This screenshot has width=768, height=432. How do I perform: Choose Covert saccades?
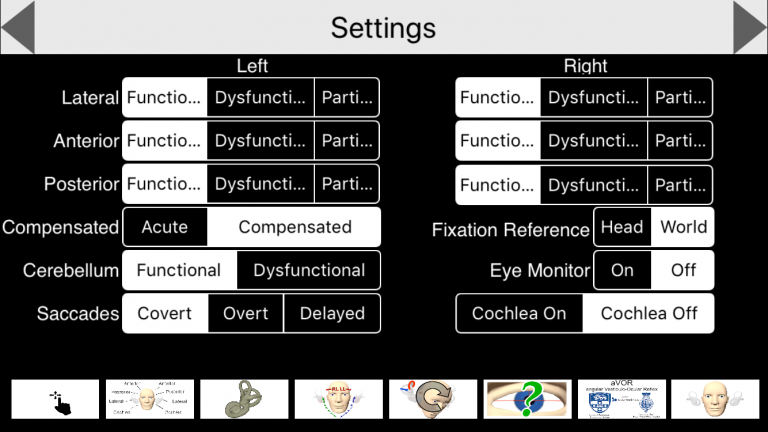165,313
